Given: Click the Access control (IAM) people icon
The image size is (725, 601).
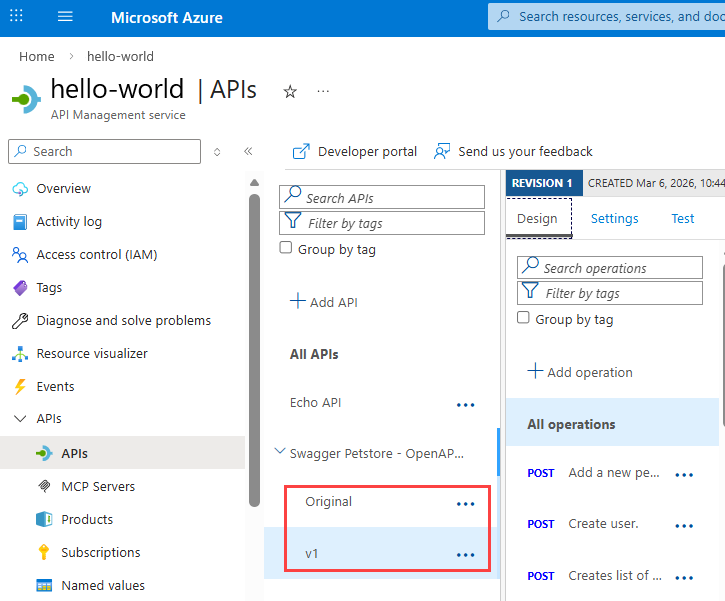Looking at the screenshot, I should 20,255.
